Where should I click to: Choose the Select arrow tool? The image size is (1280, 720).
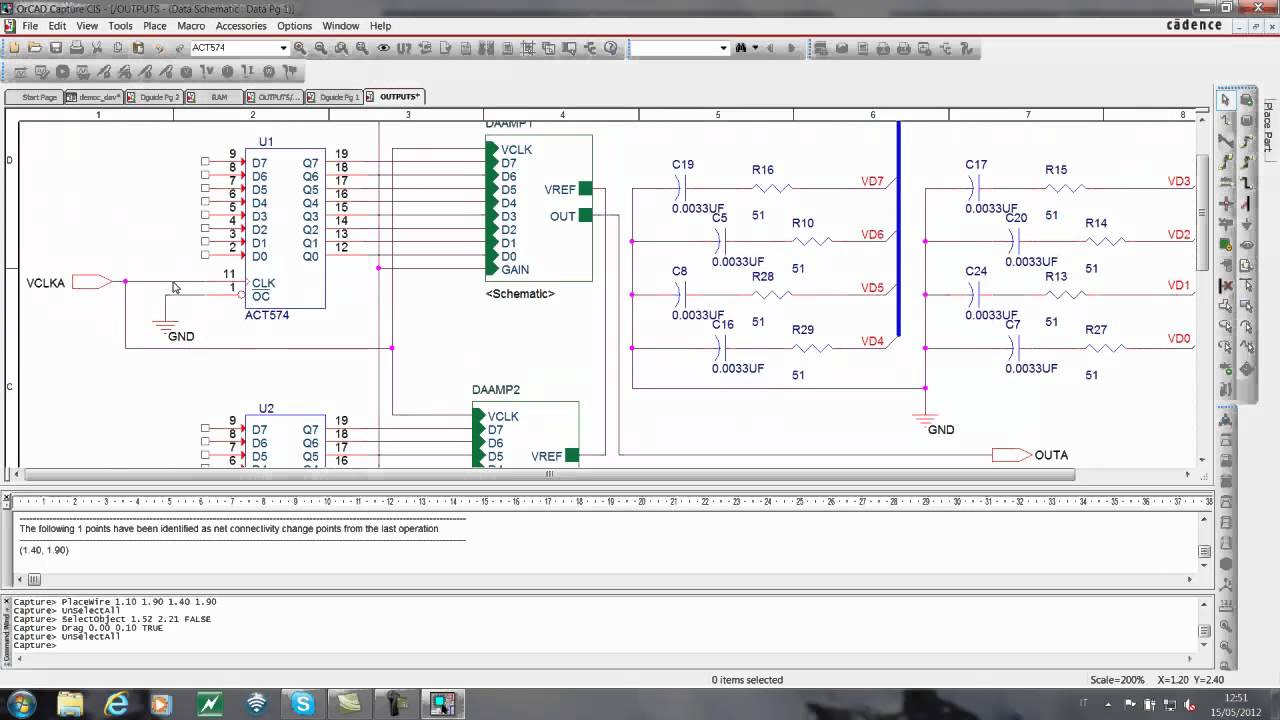tap(1226, 100)
